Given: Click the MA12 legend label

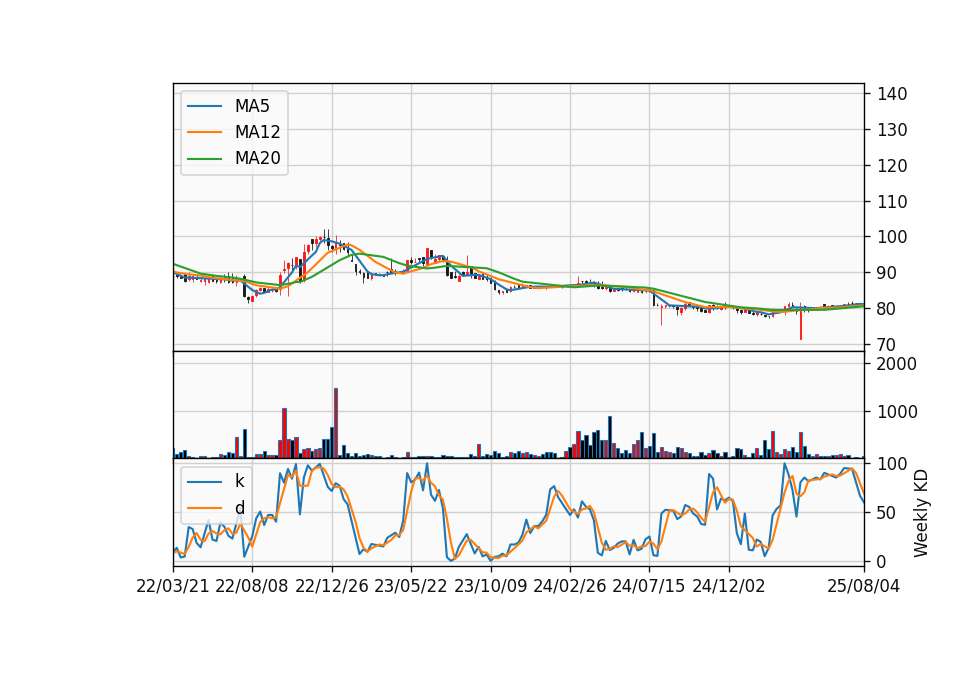Looking at the screenshot, I should 257,132.
